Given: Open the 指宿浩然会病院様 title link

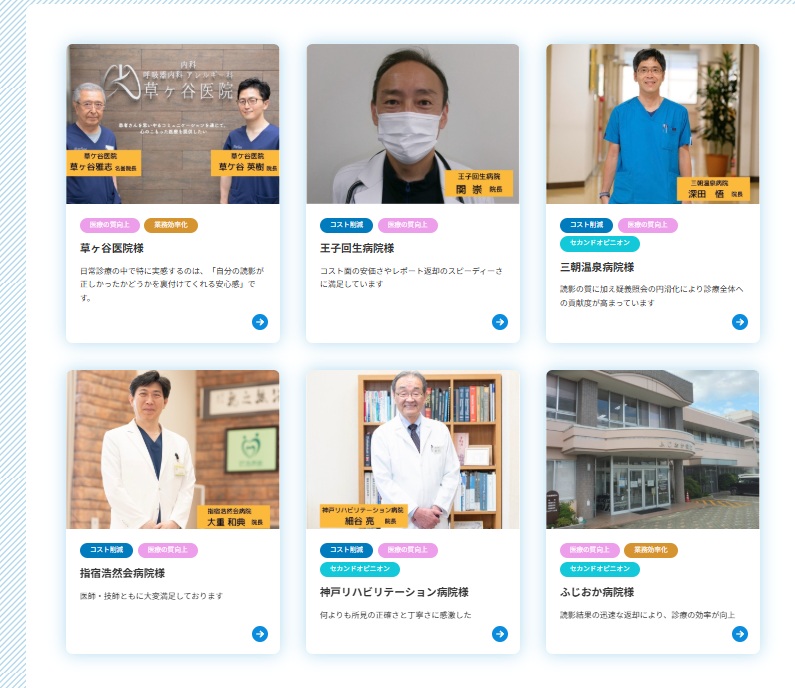Looking at the screenshot, I should coord(122,573).
